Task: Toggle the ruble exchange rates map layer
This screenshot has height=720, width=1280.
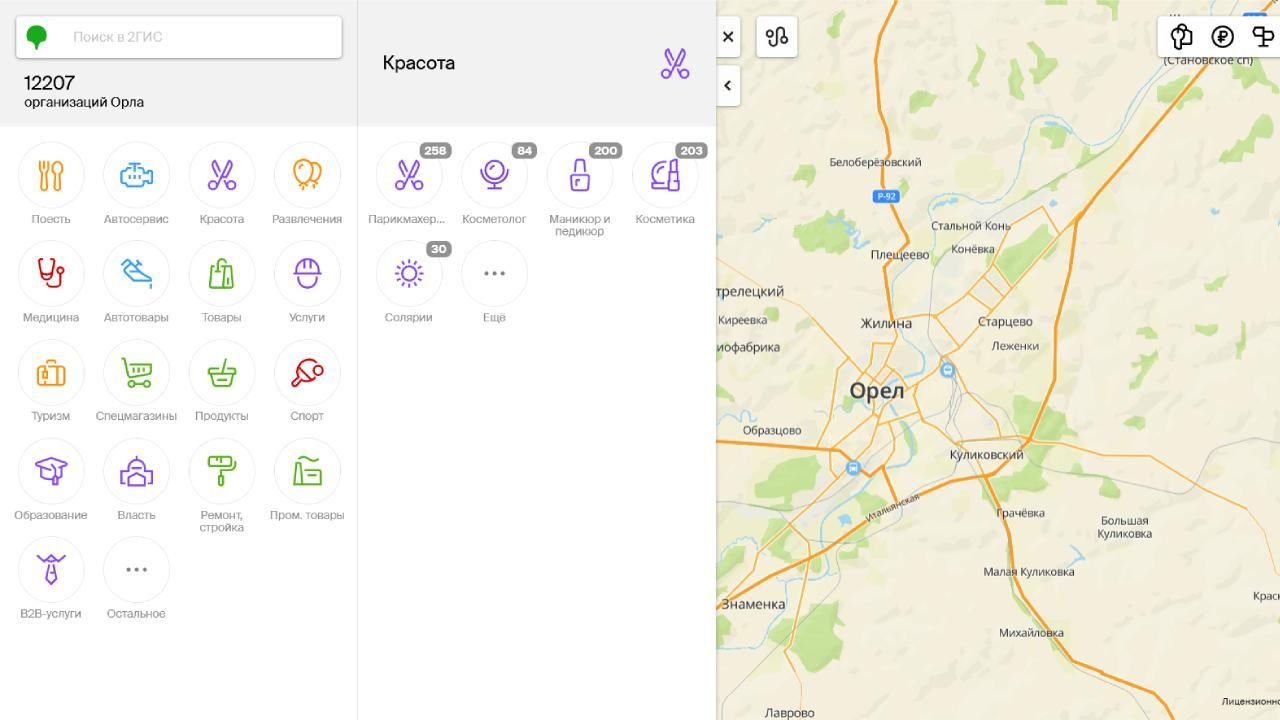Action: (1221, 36)
